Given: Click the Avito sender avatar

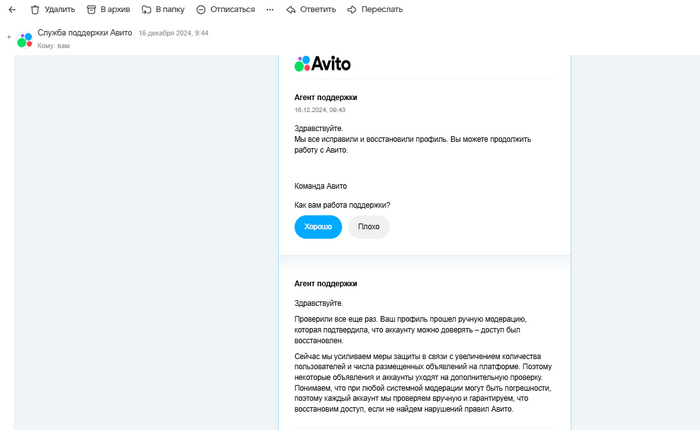Looking at the screenshot, I should 25,40.
